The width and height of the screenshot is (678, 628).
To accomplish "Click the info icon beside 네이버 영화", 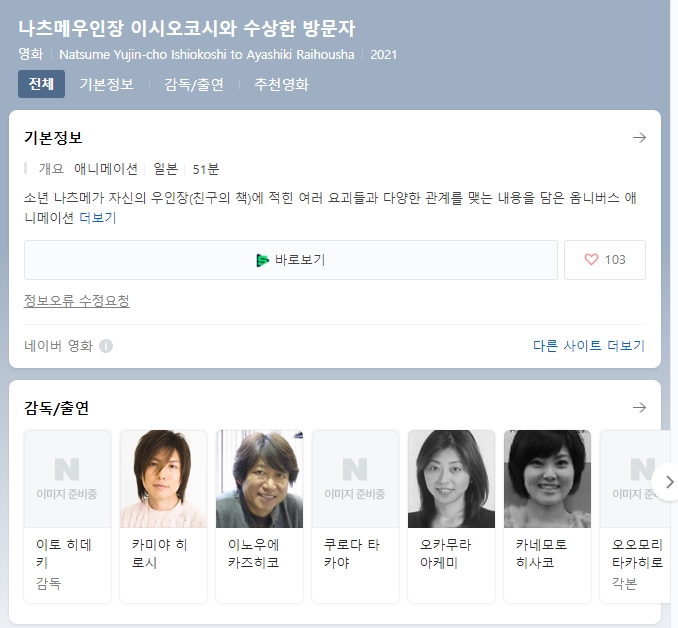I will click(x=106, y=346).
